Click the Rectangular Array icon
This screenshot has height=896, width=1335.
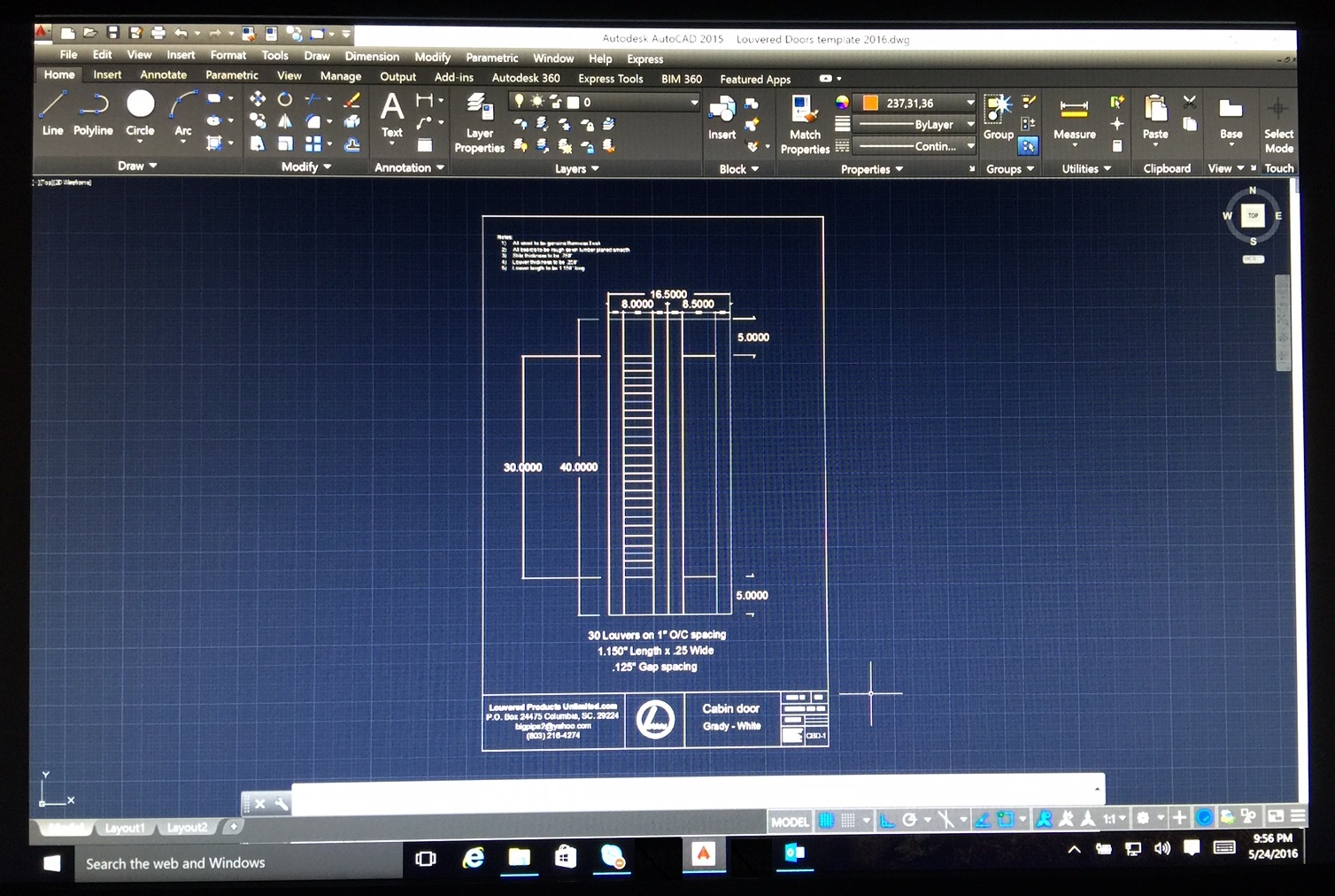coord(313,143)
